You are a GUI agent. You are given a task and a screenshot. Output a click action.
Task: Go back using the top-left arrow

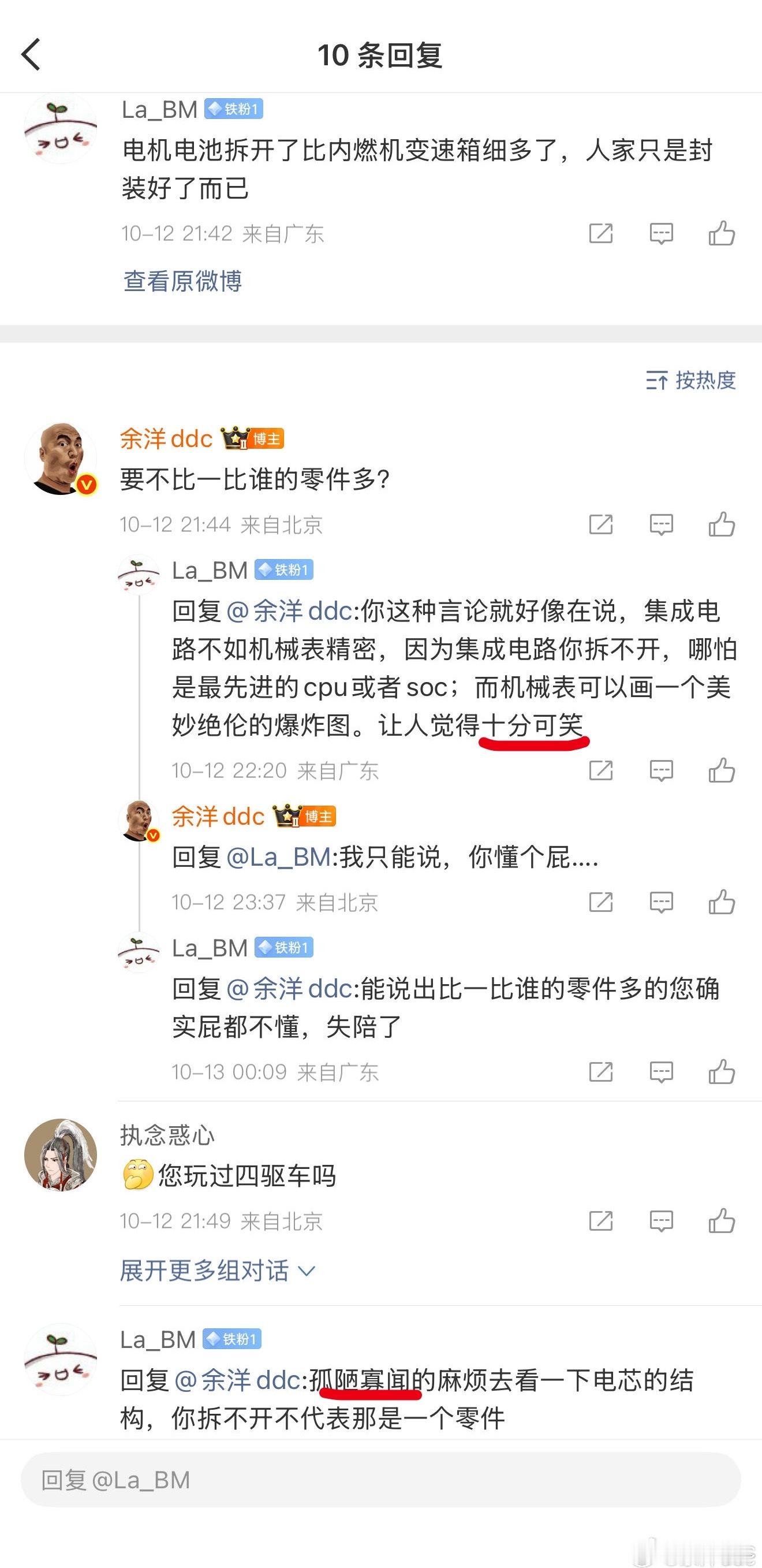pos(31,55)
